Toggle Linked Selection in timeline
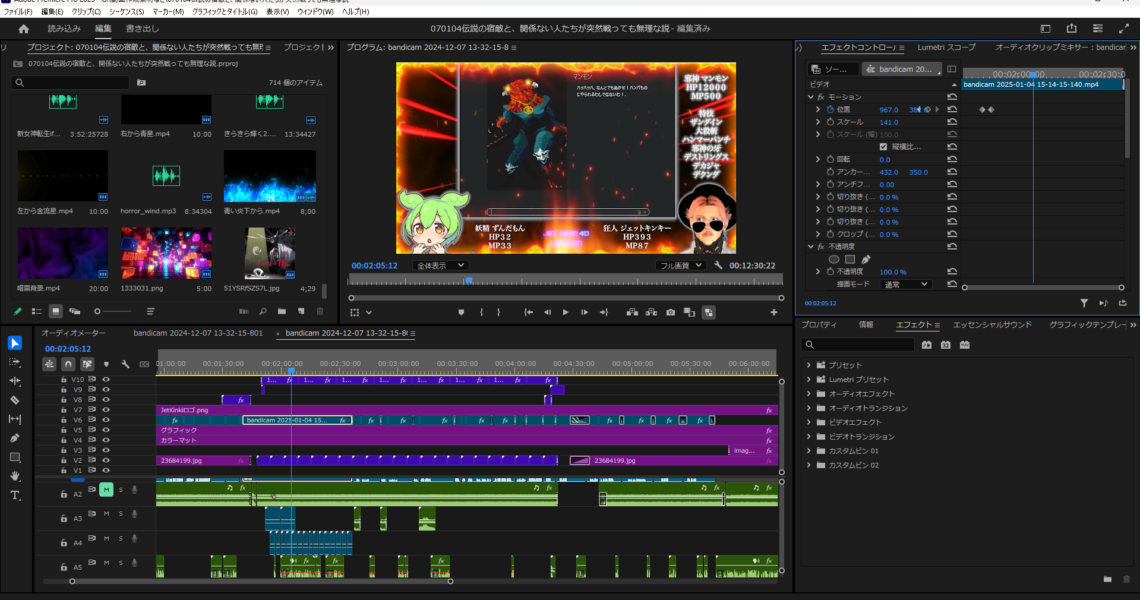Viewport: 1140px width, 600px height. [87, 364]
